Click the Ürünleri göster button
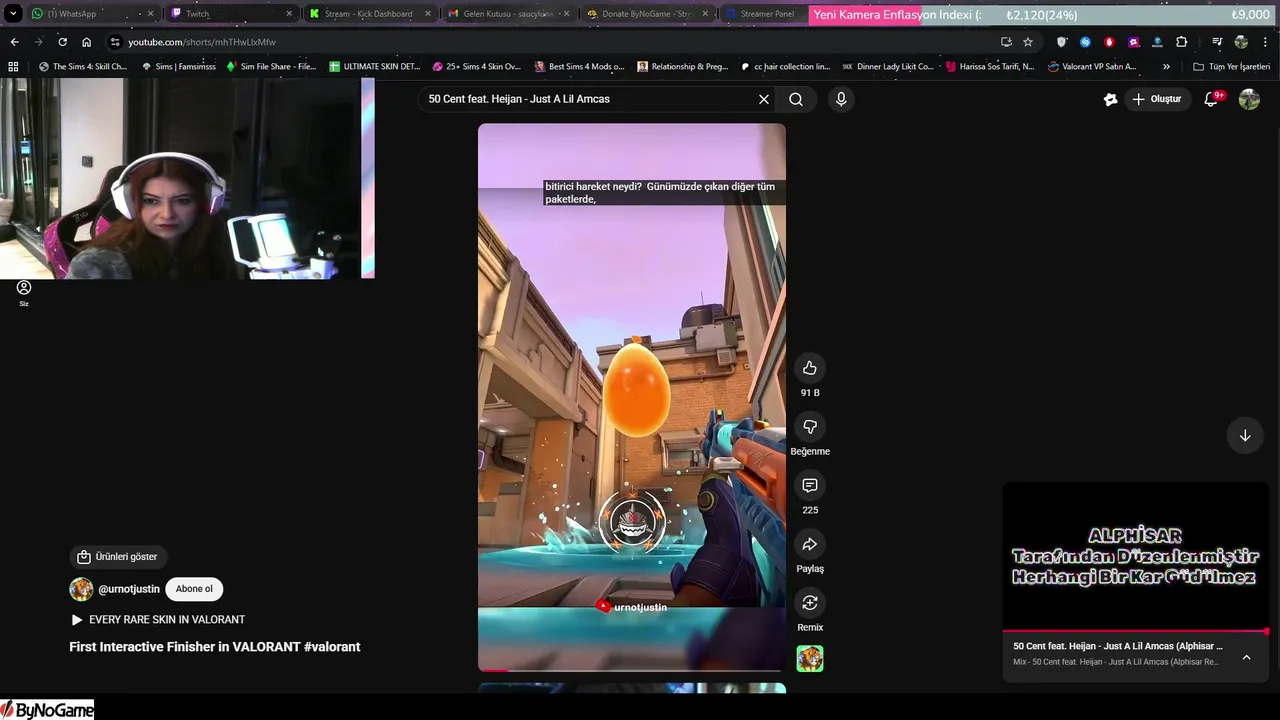The image size is (1280, 720). [x=117, y=557]
